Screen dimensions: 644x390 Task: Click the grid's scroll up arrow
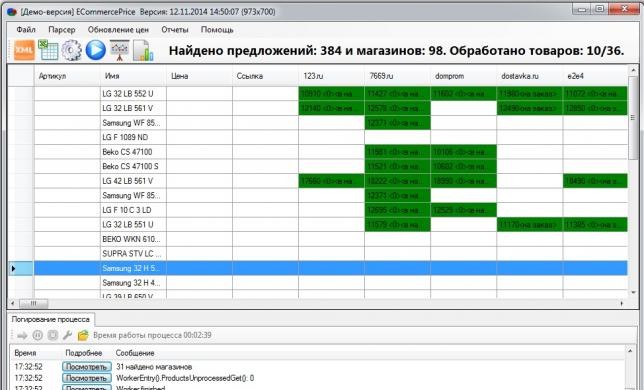[x=633, y=71]
